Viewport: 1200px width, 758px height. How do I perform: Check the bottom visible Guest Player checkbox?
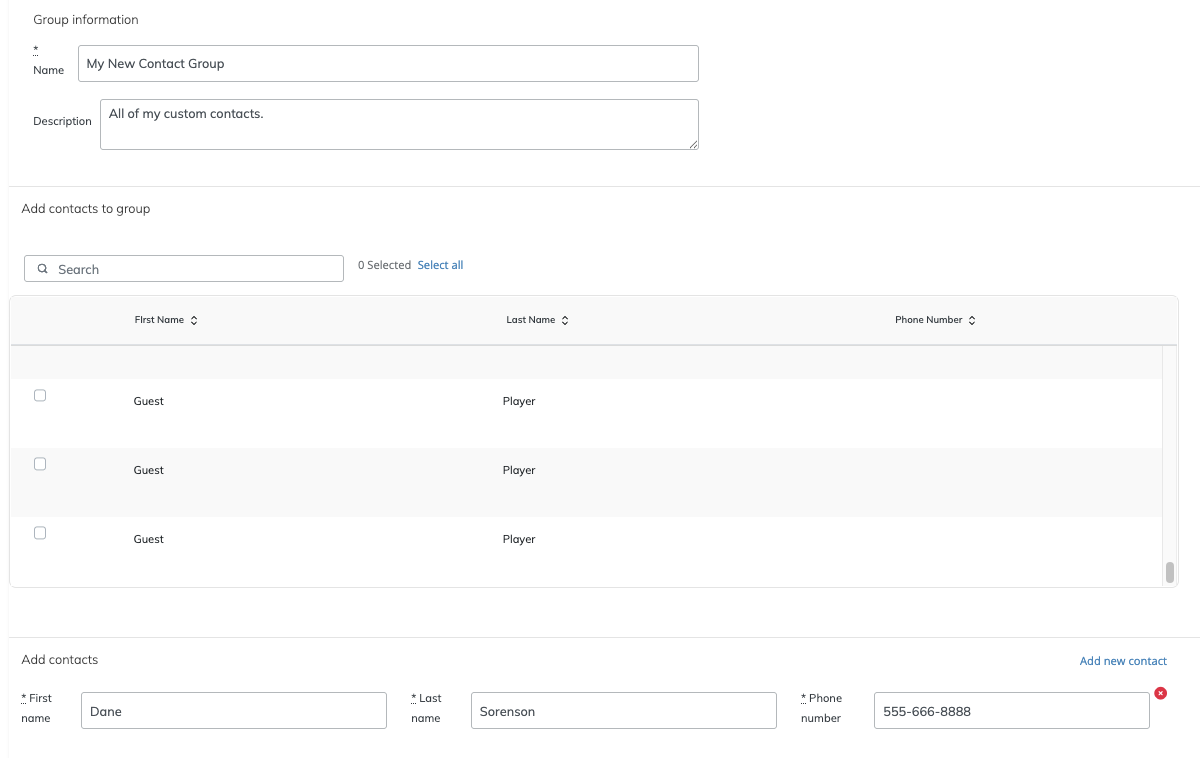click(x=40, y=533)
